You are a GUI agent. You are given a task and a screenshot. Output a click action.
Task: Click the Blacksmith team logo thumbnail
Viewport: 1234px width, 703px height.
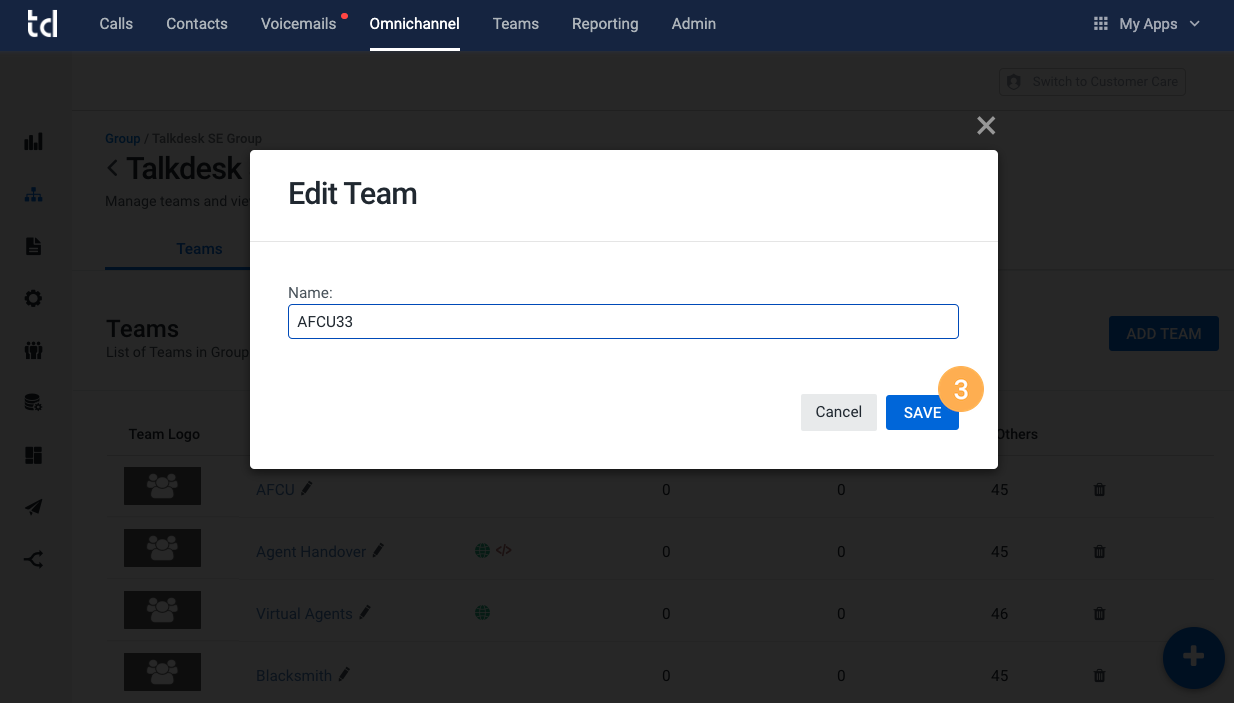162,672
